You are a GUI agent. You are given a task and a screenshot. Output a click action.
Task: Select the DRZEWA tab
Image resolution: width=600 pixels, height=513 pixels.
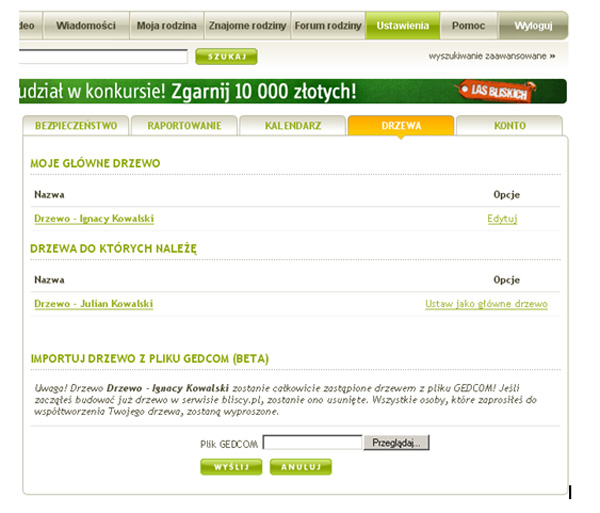[401, 125]
